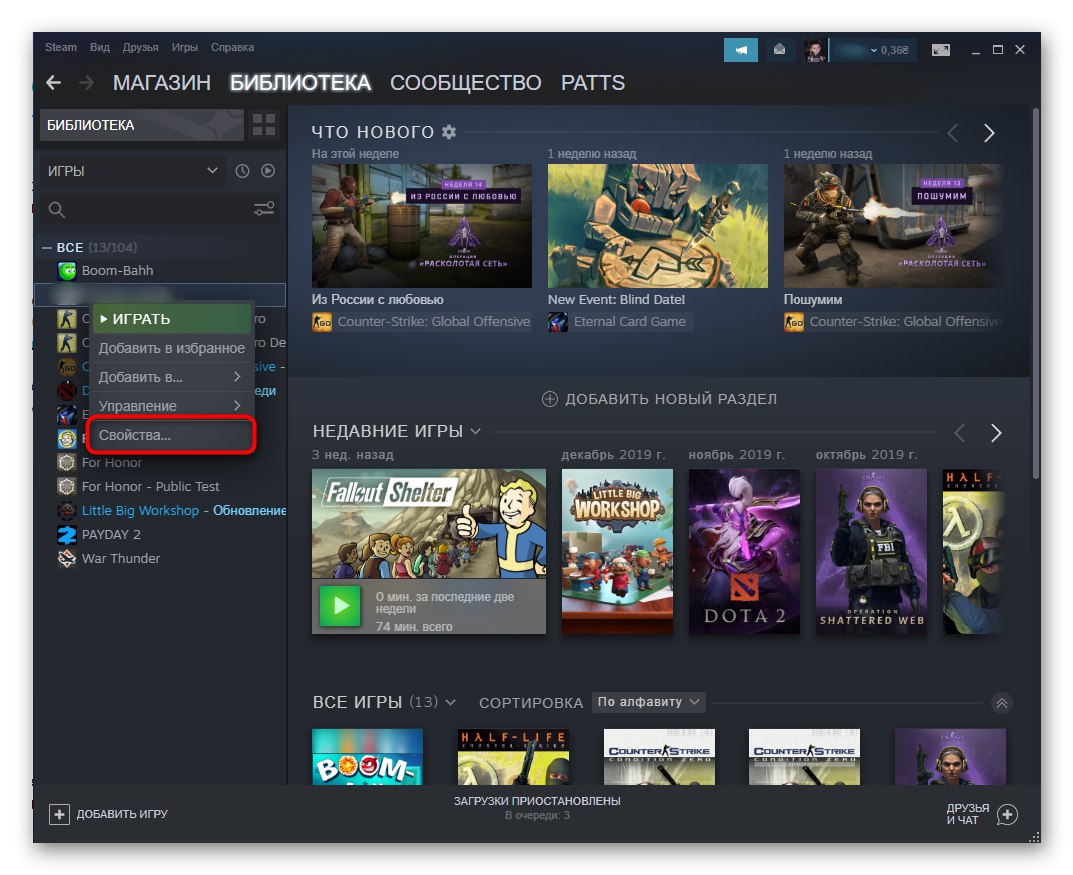The image size is (1073, 875).
Task: Click the user avatar picture
Action: tap(814, 50)
